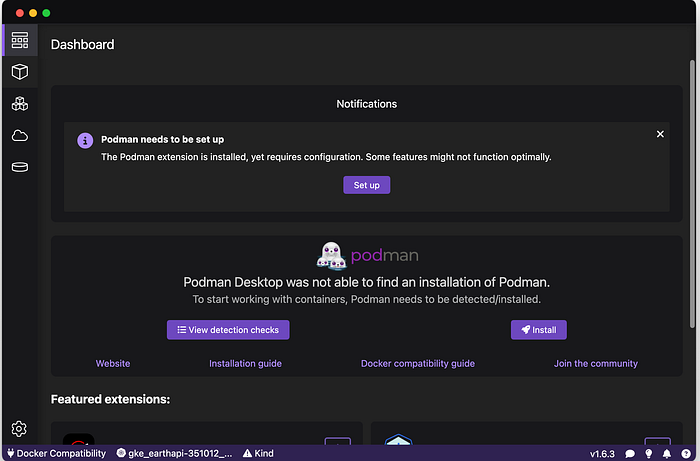700x461 pixels.
Task: Open the Installation guide link
Action: pos(245,363)
